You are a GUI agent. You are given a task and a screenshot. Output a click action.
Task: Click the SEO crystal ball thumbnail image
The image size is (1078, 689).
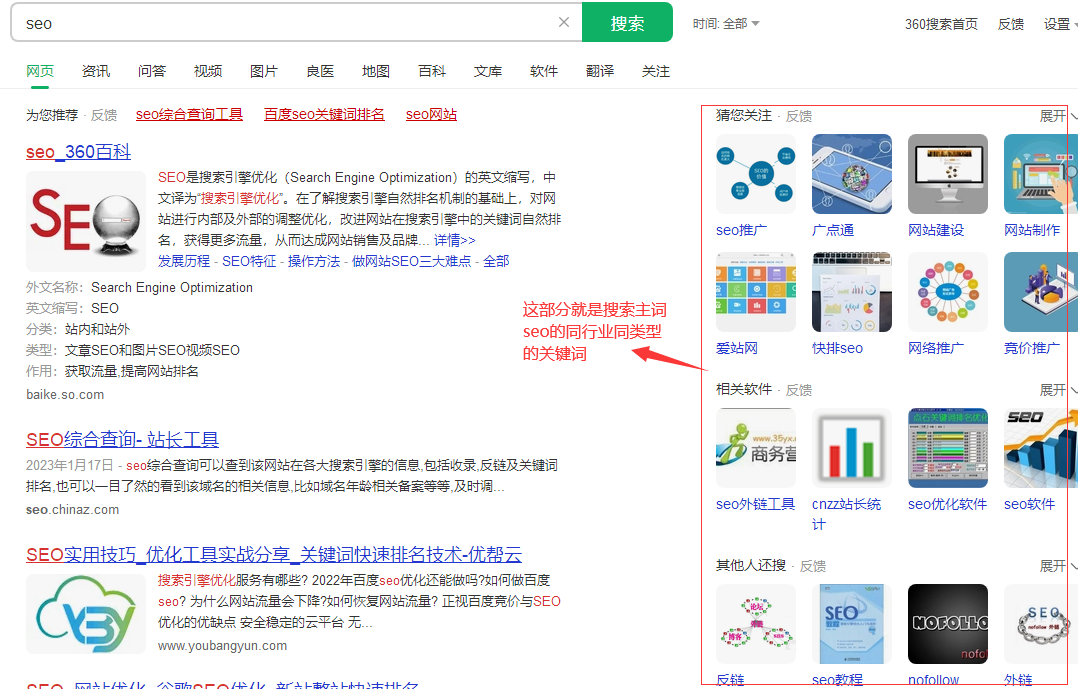coord(86,221)
